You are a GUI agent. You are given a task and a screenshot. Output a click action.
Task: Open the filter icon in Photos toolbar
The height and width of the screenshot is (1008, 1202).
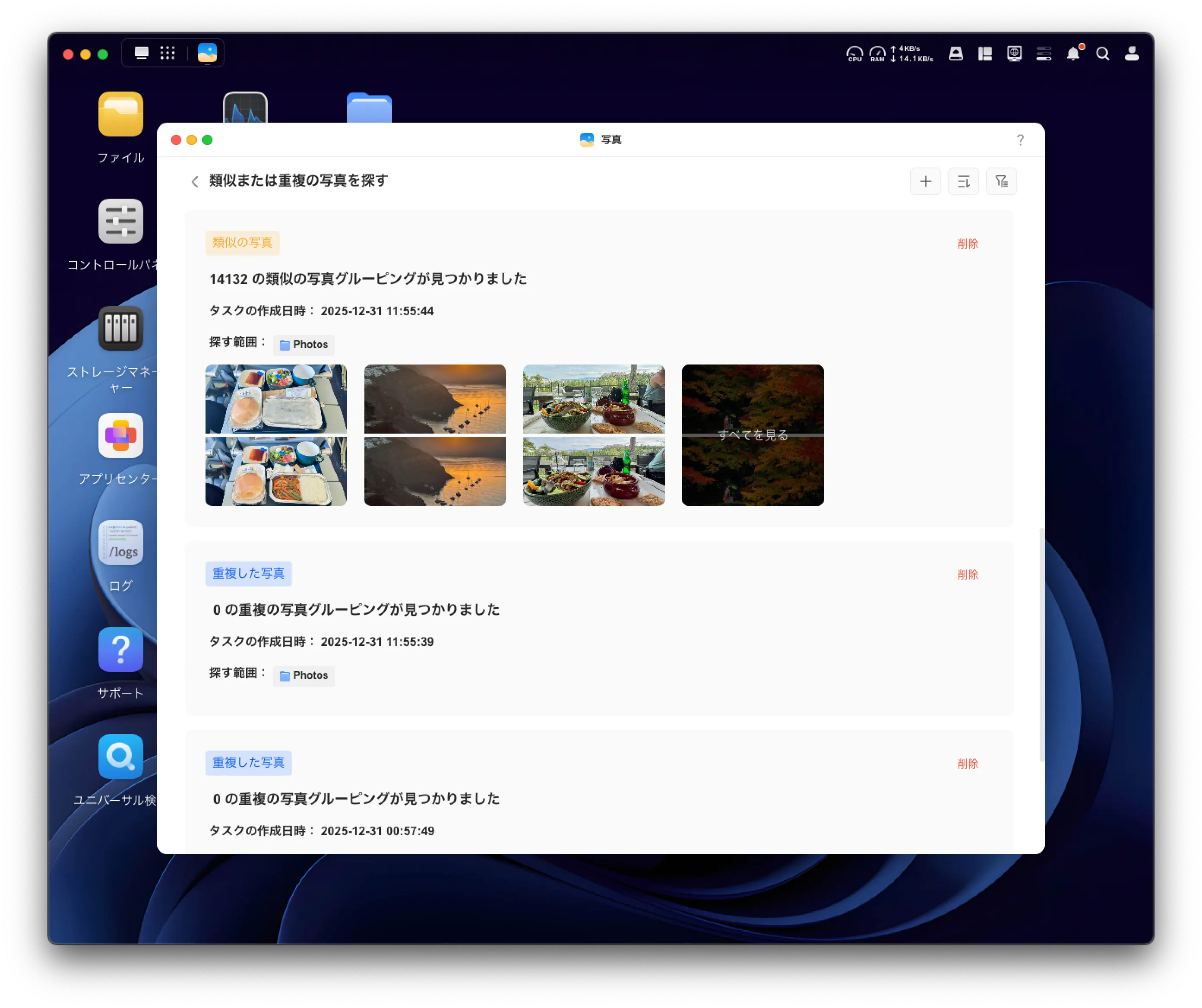click(1001, 181)
